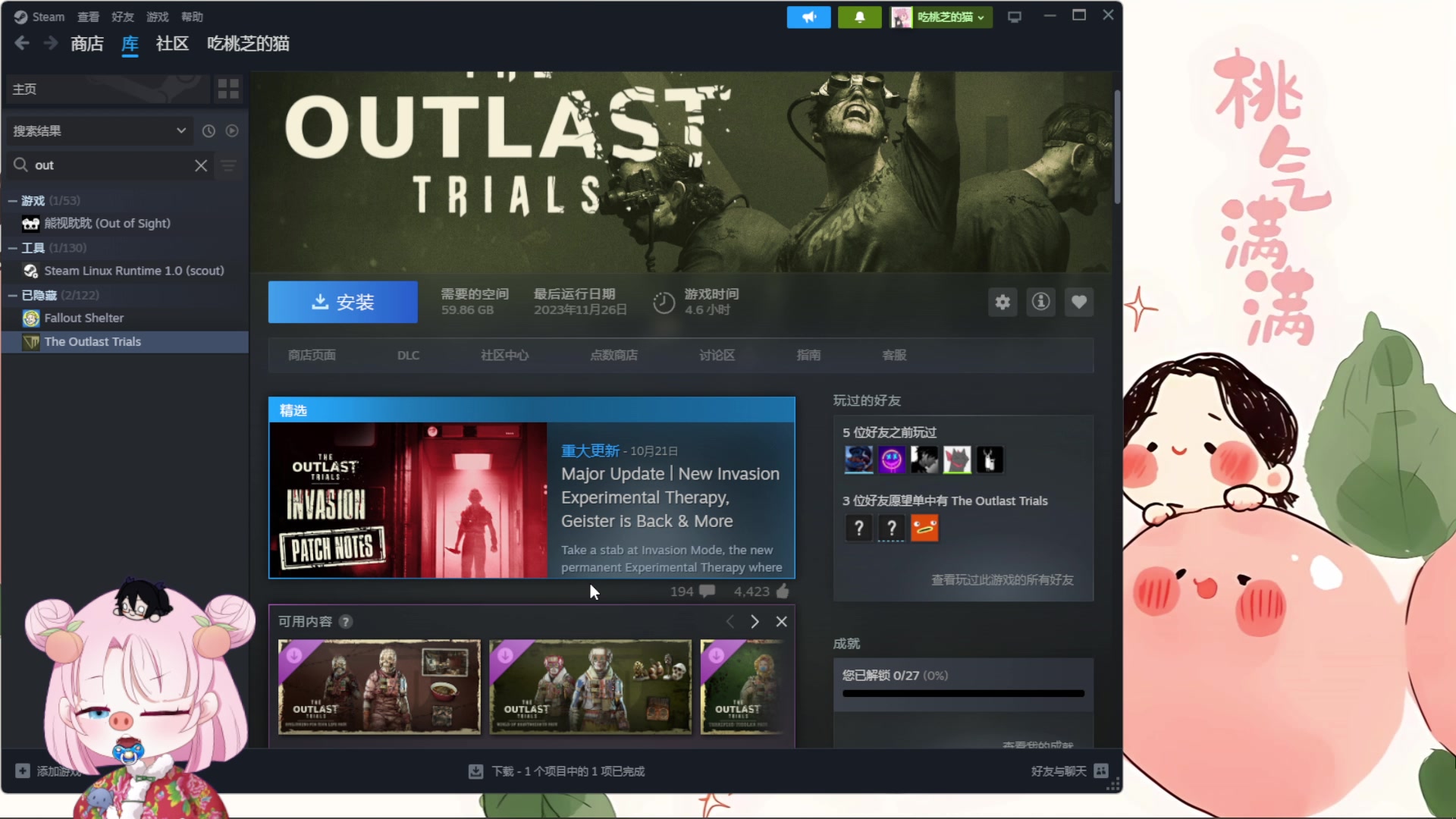Click the announcements megaphone icon
The height and width of the screenshot is (819, 1456).
[x=808, y=17]
